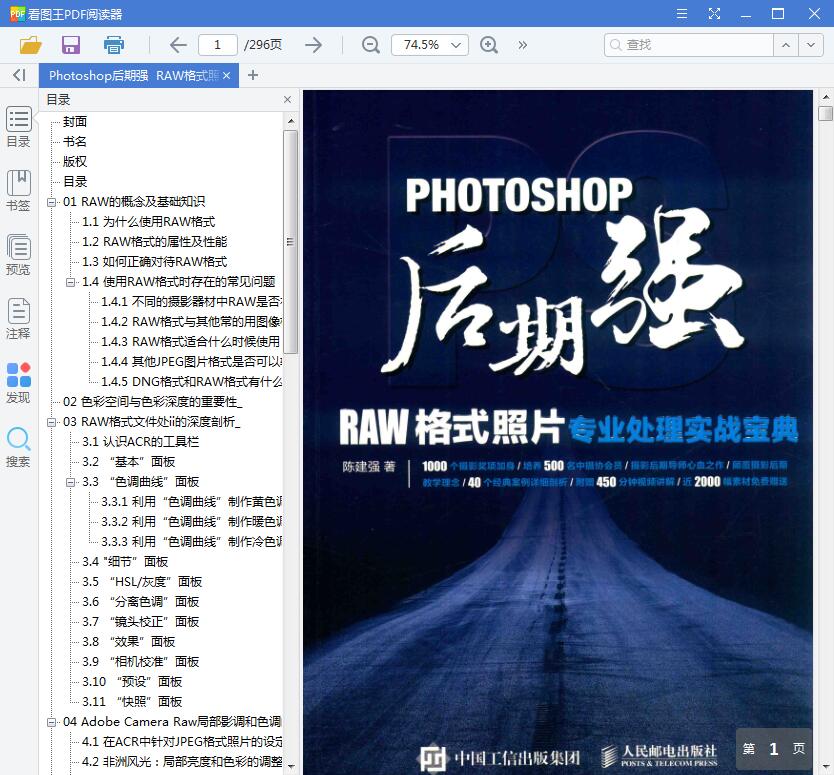Show more toolbar options chevrons

(x=522, y=45)
